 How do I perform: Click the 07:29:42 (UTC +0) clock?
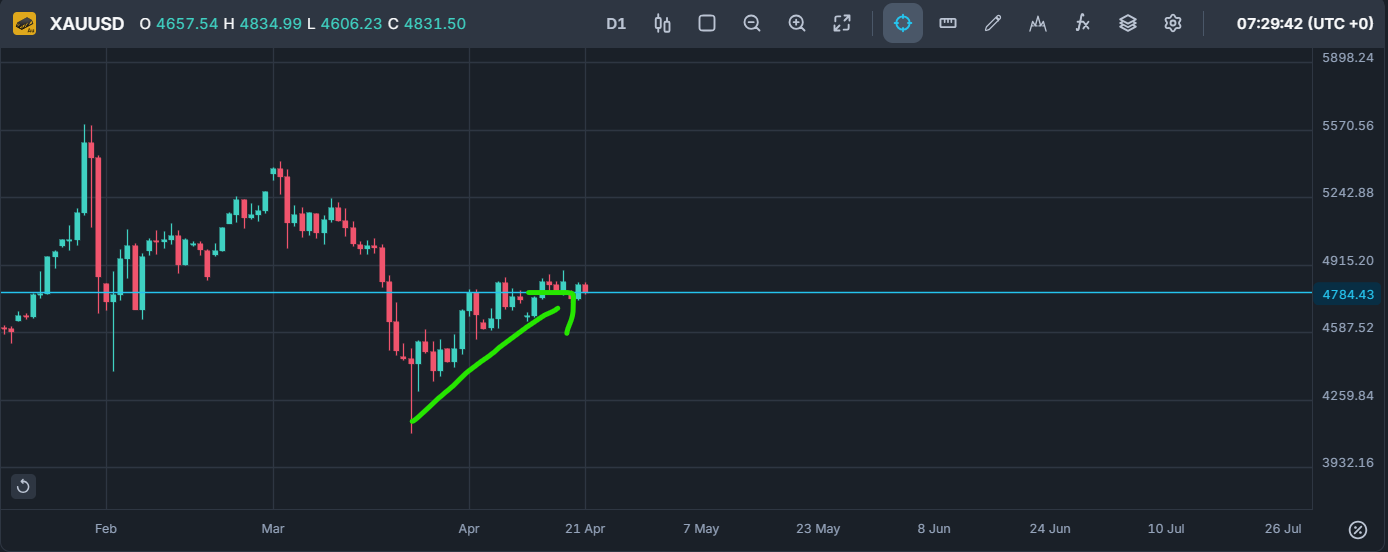(1304, 23)
